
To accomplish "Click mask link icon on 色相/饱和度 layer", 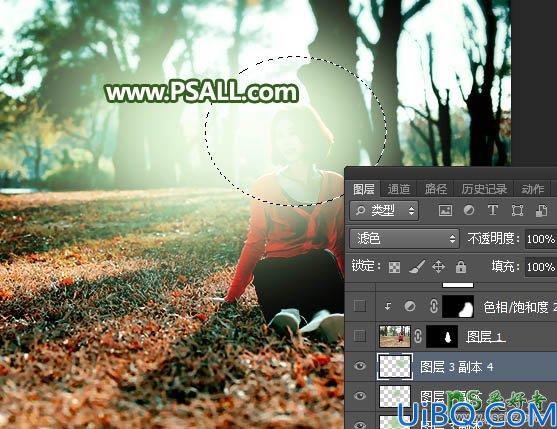I will click(x=433, y=306).
